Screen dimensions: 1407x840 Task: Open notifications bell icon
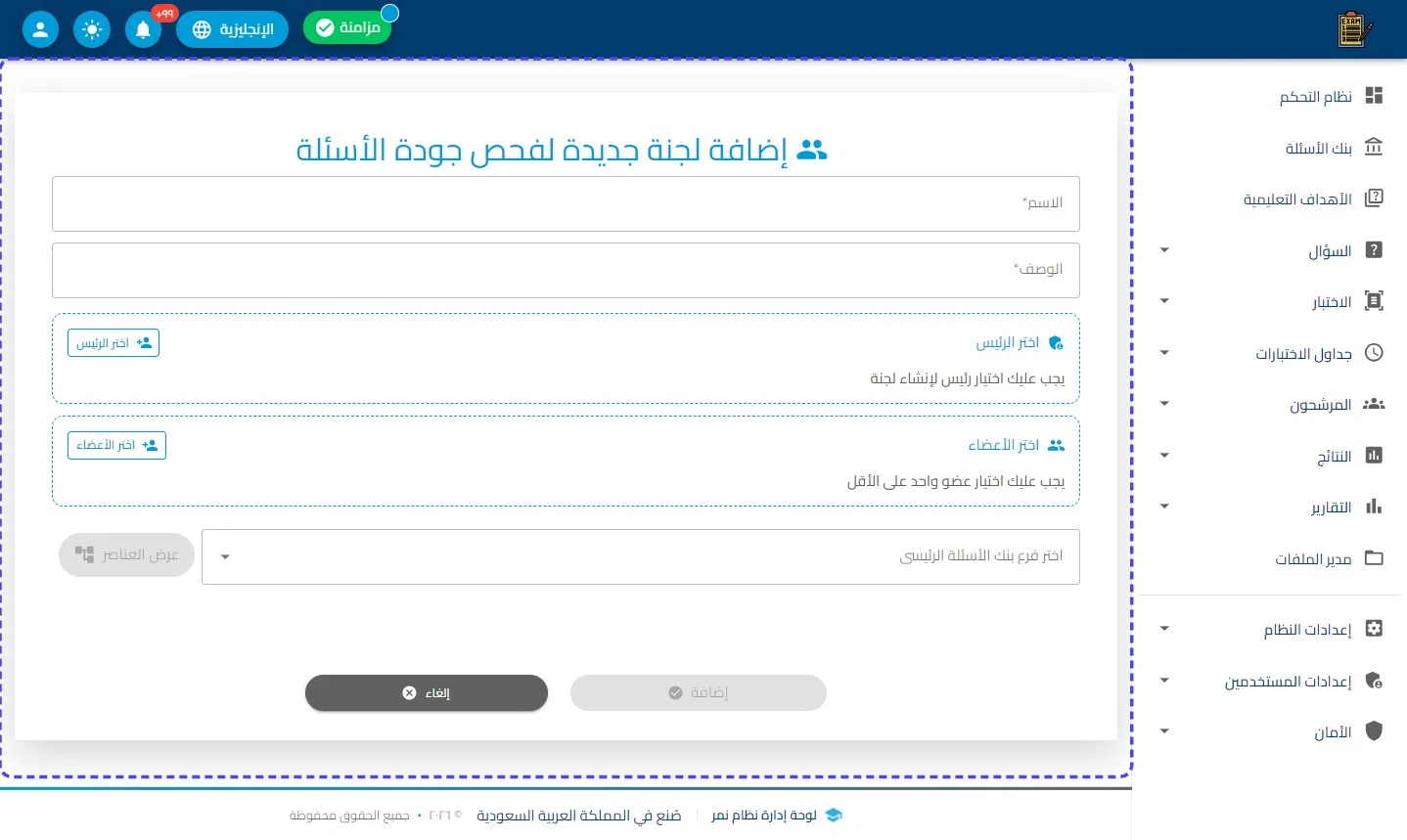[x=143, y=29]
